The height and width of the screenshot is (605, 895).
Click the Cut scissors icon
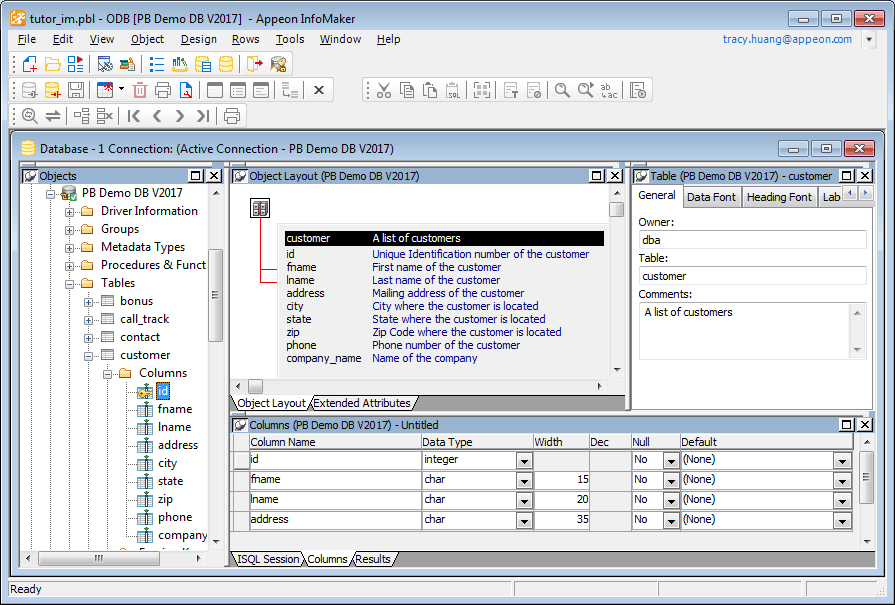[383, 90]
